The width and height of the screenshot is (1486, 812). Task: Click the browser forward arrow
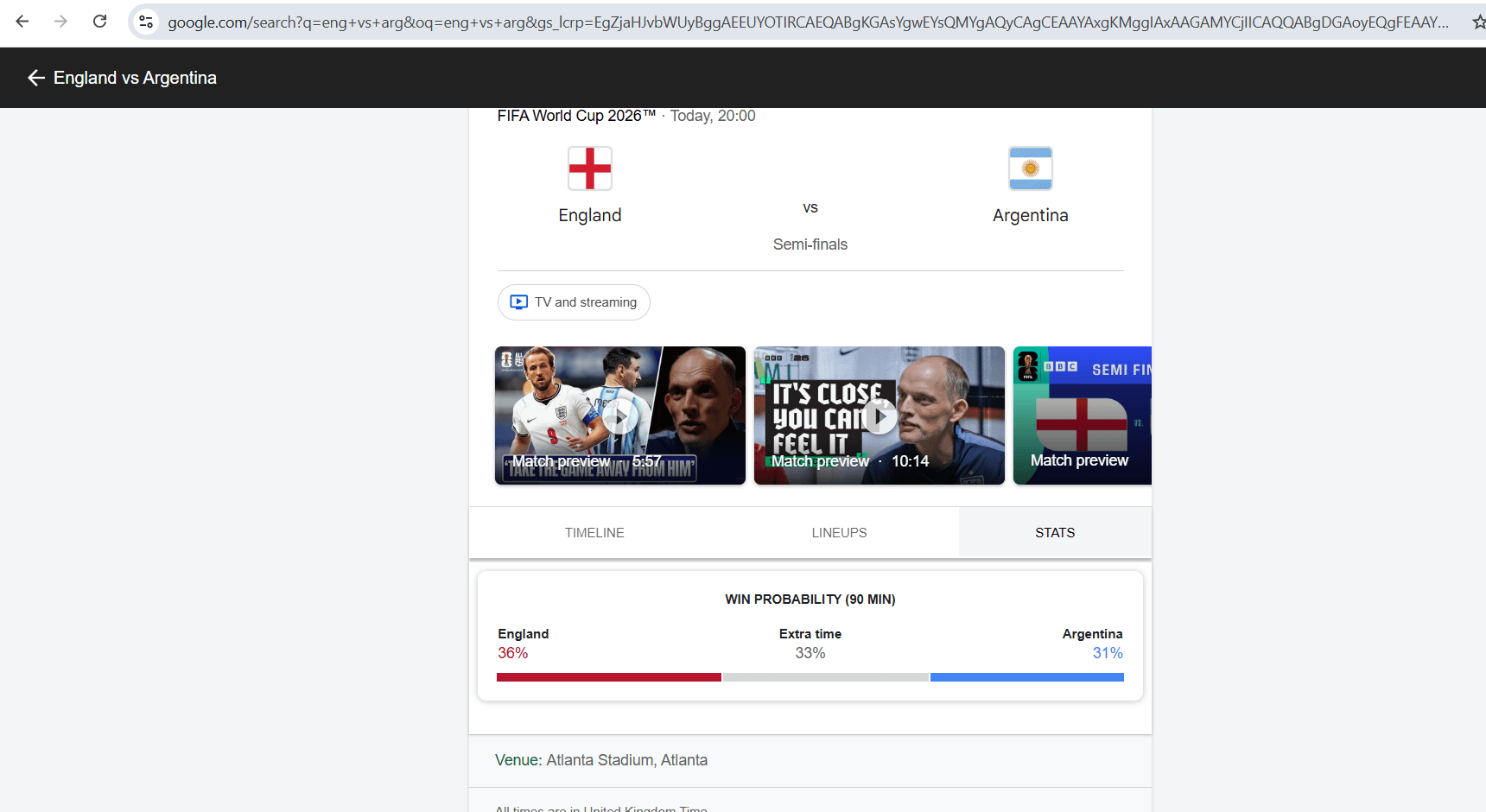tap(60, 22)
